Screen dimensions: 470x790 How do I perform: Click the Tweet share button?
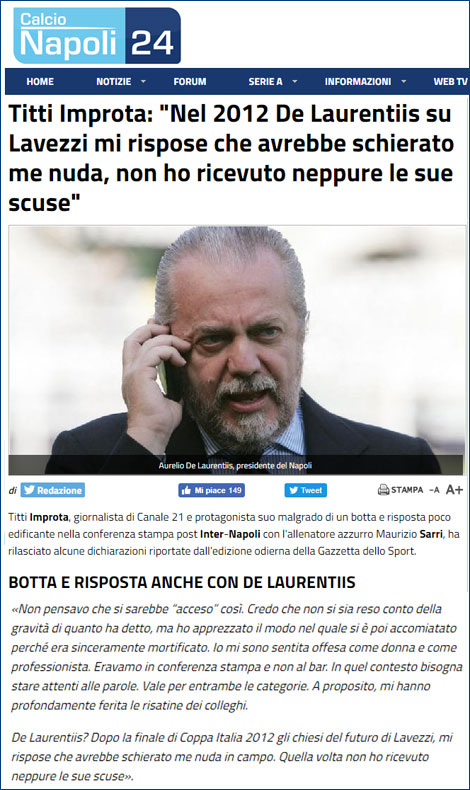pyautogui.click(x=306, y=490)
